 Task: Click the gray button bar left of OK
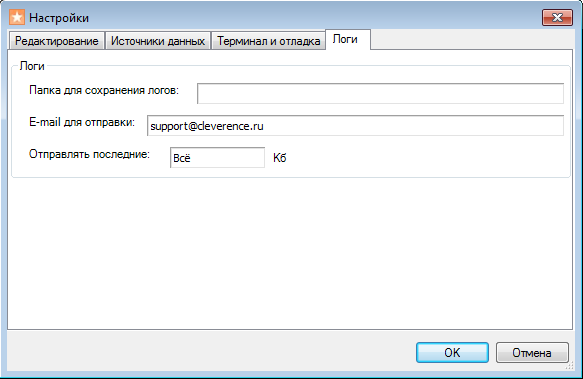(211, 351)
